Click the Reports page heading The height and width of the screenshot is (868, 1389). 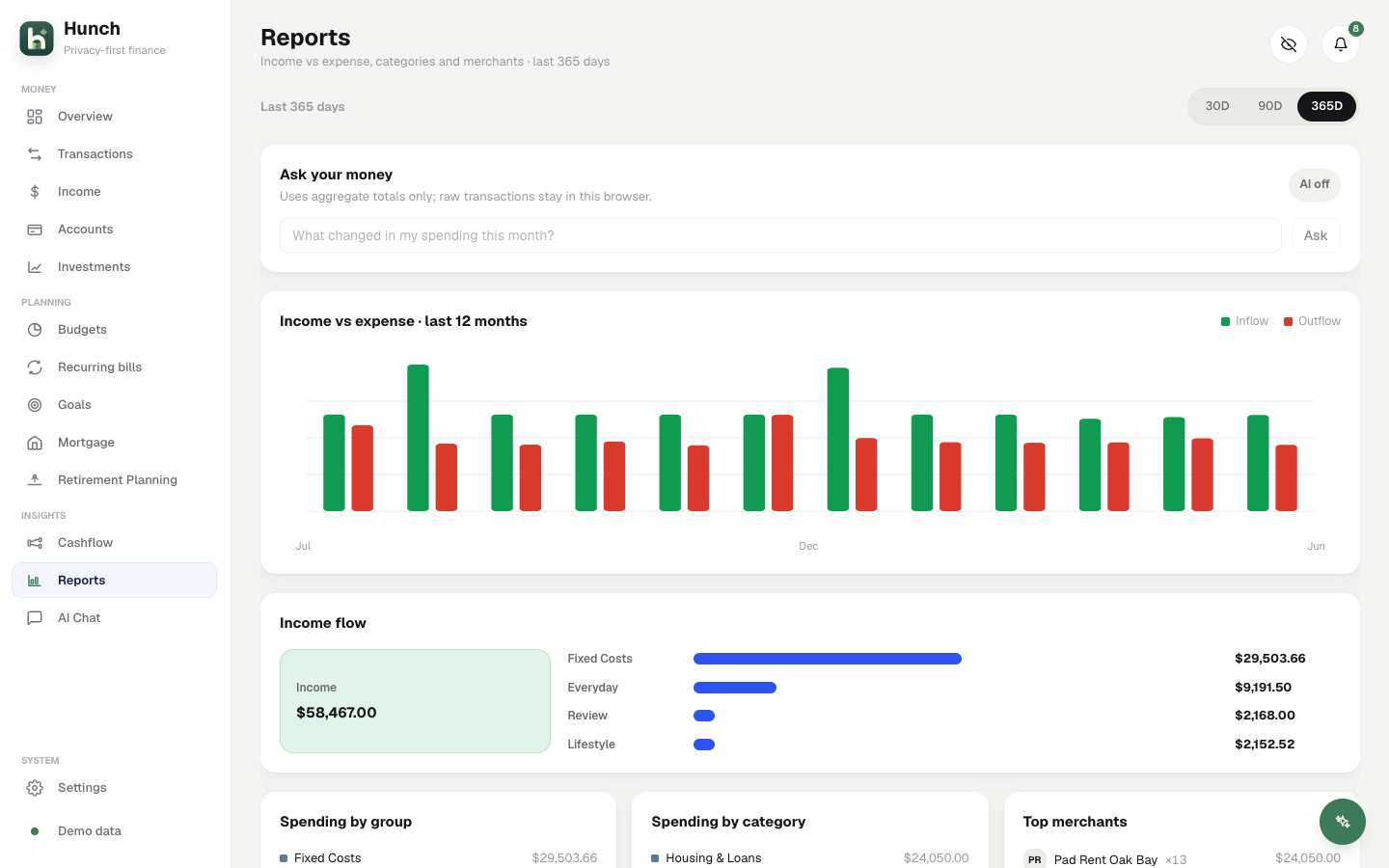coord(306,38)
